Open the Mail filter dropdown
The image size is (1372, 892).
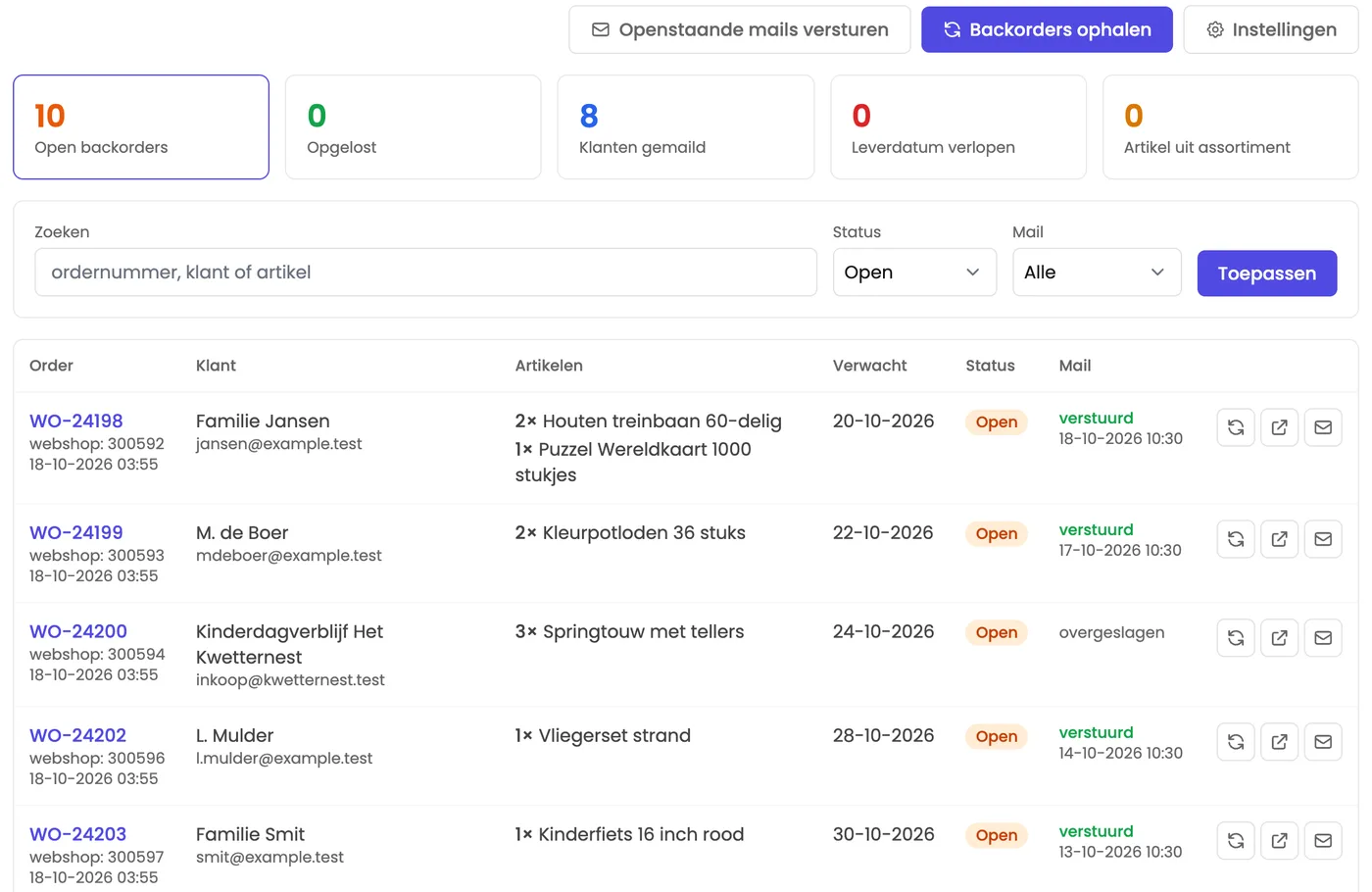coord(1097,273)
